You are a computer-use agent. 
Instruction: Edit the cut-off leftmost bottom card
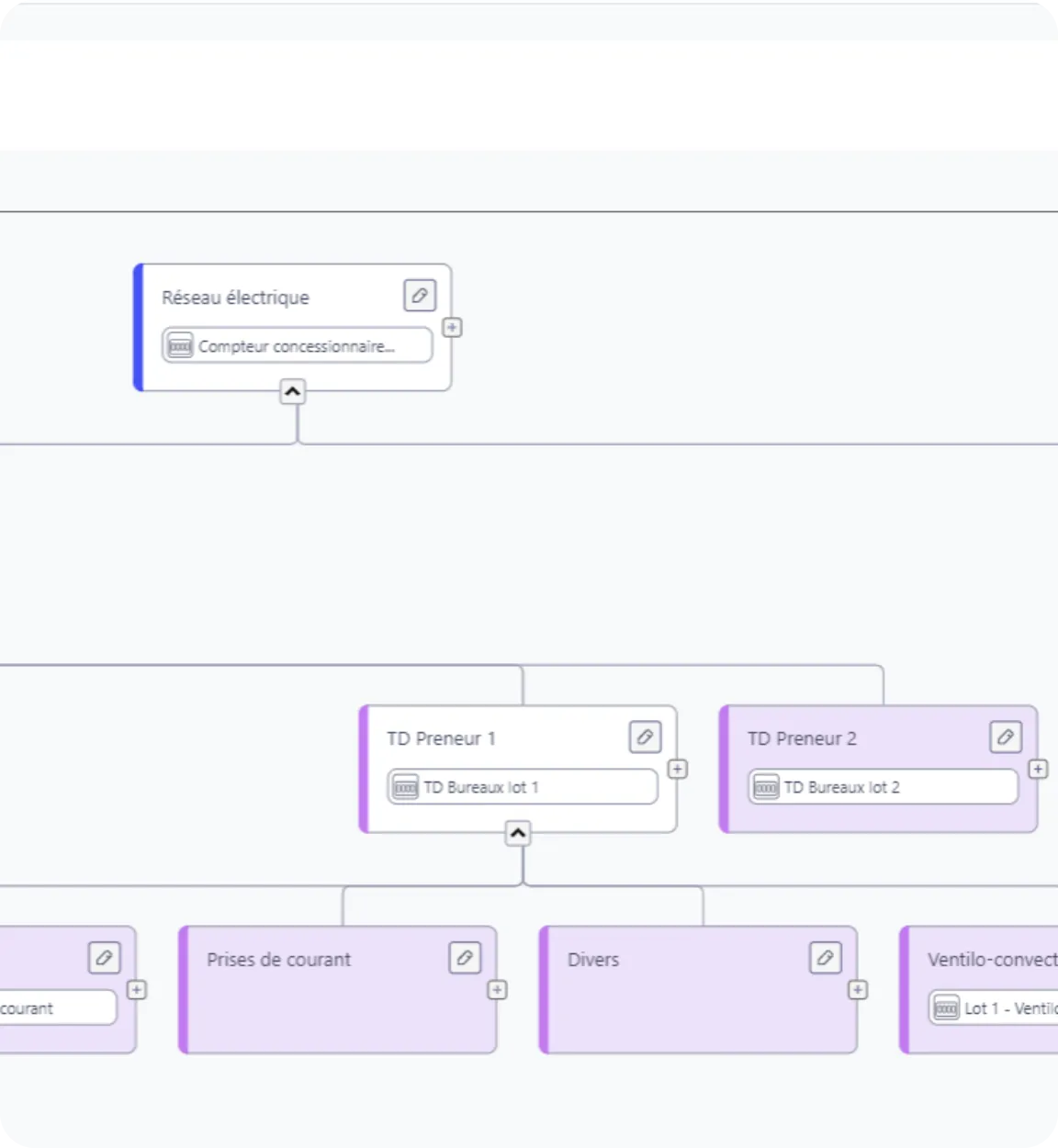tap(104, 958)
